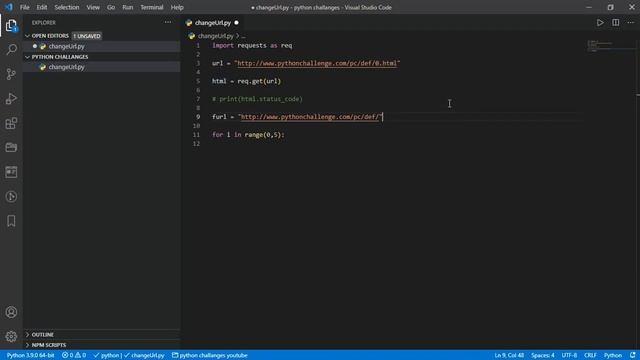Click Python language mode selector
The height and width of the screenshot is (360, 640).
coord(613,356)
